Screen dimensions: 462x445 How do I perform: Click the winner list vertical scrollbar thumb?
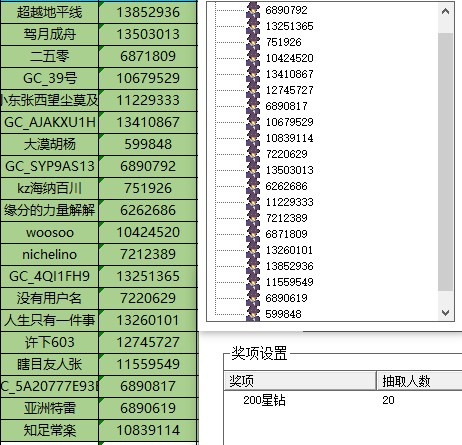pyautogui.click(x=445, y=162)
